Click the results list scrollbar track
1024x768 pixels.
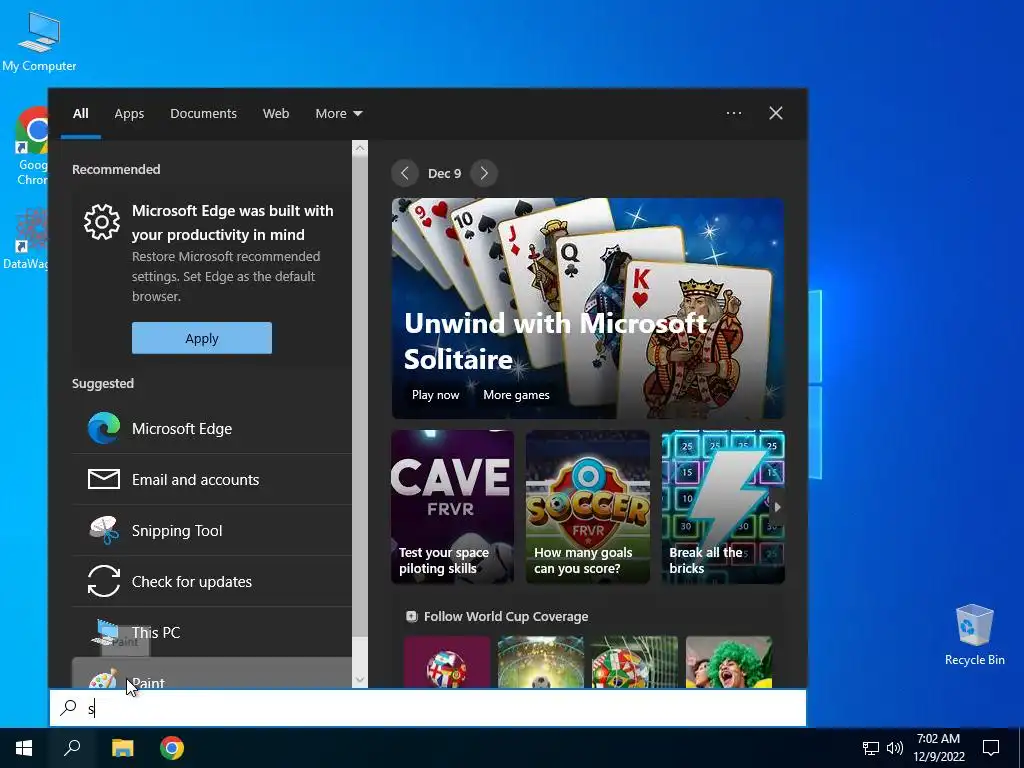(360, 414)
